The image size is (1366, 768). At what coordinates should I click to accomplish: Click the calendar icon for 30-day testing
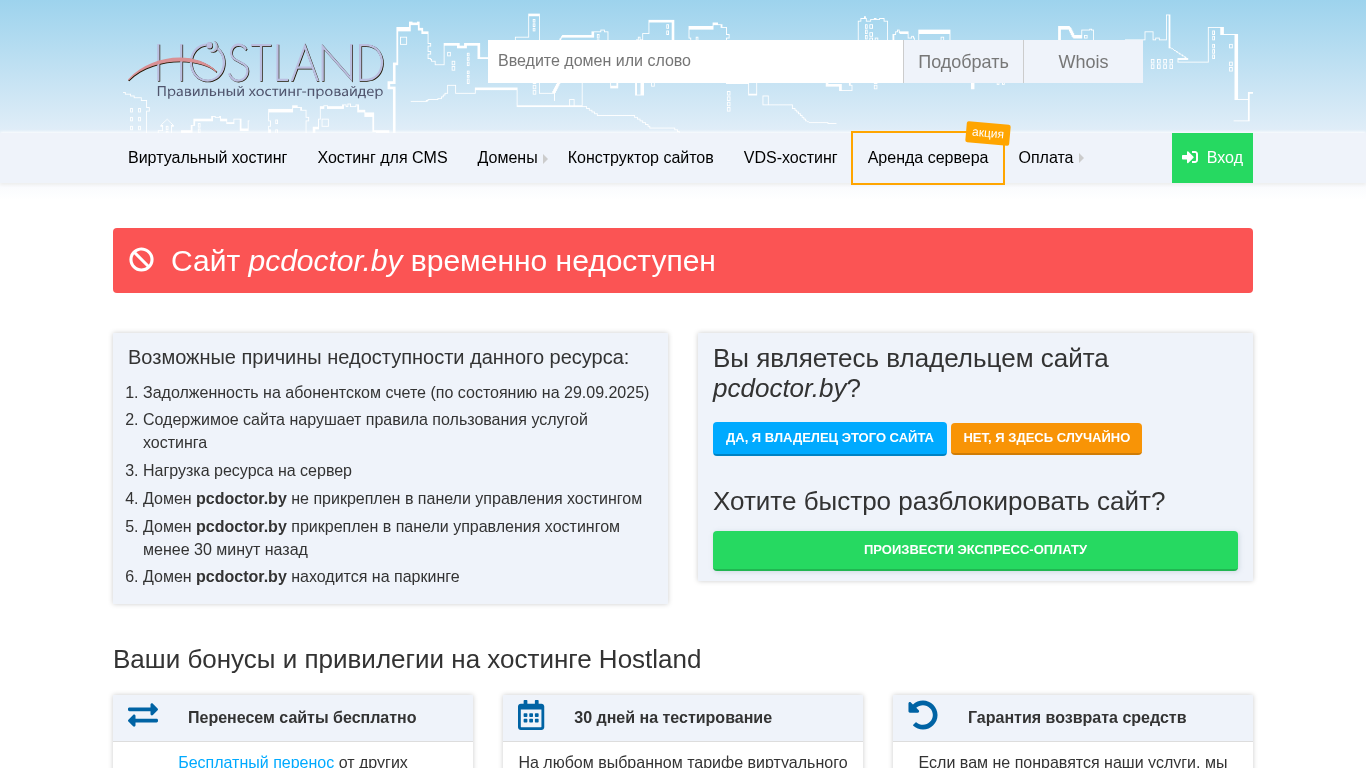(531, 716)
